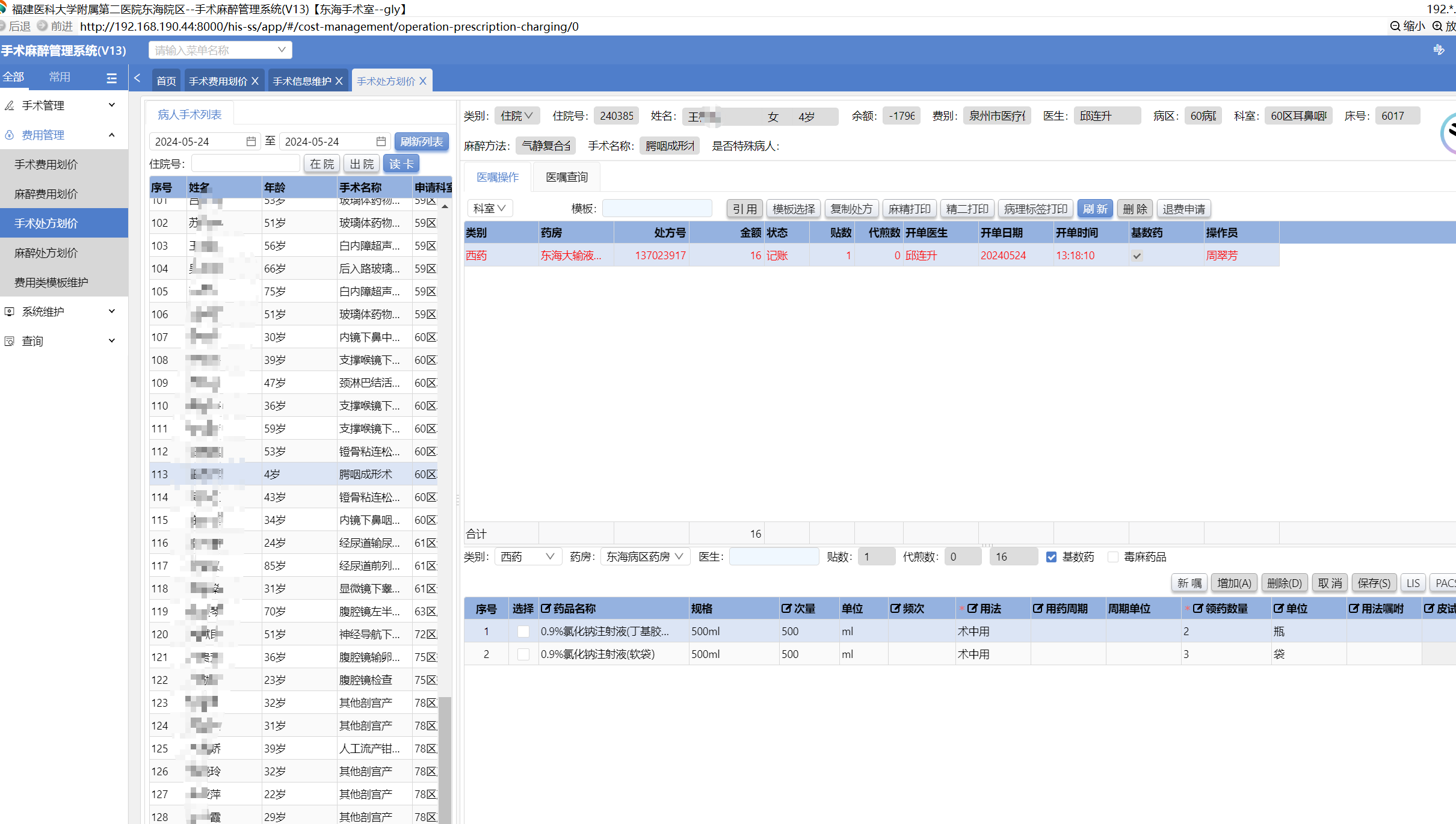
Task: Click the sidebar collapse hamburger icon
Action: 111,78
